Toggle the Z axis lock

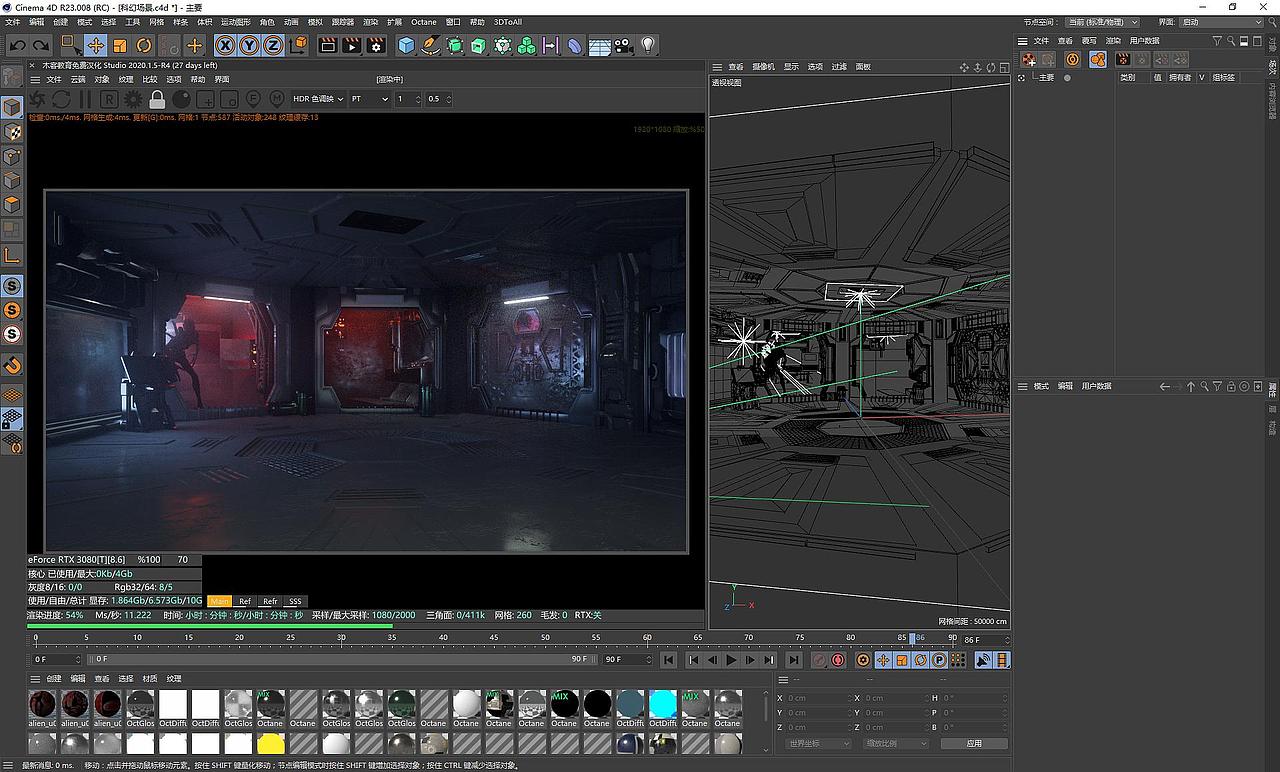tap(272, 45)
